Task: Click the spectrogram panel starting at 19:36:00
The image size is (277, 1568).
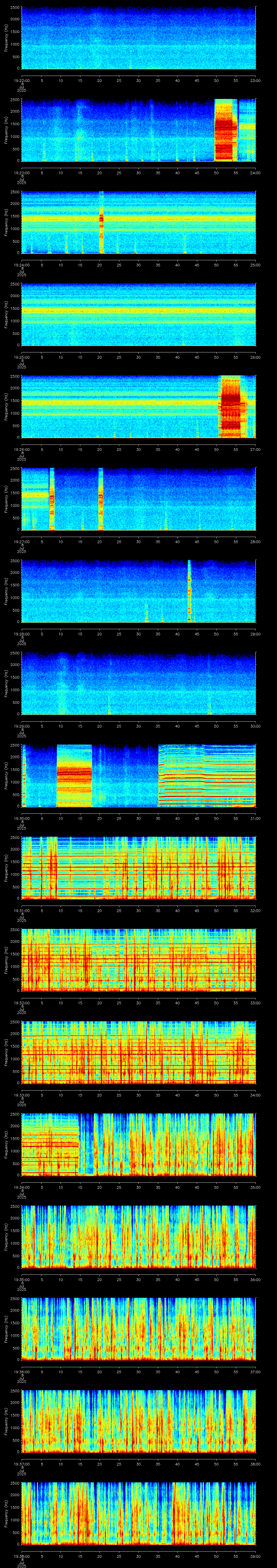Action: pos(138,1329)
